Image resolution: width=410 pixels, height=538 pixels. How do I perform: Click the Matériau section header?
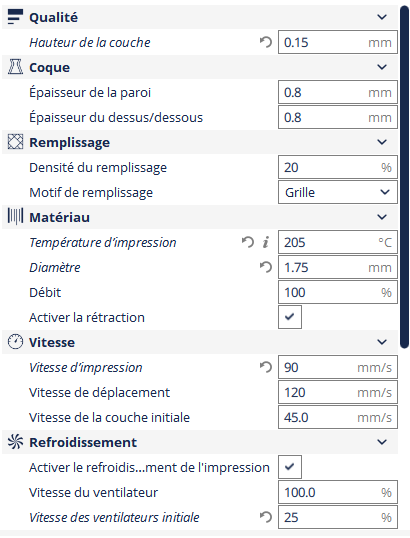tap(200, 217)
